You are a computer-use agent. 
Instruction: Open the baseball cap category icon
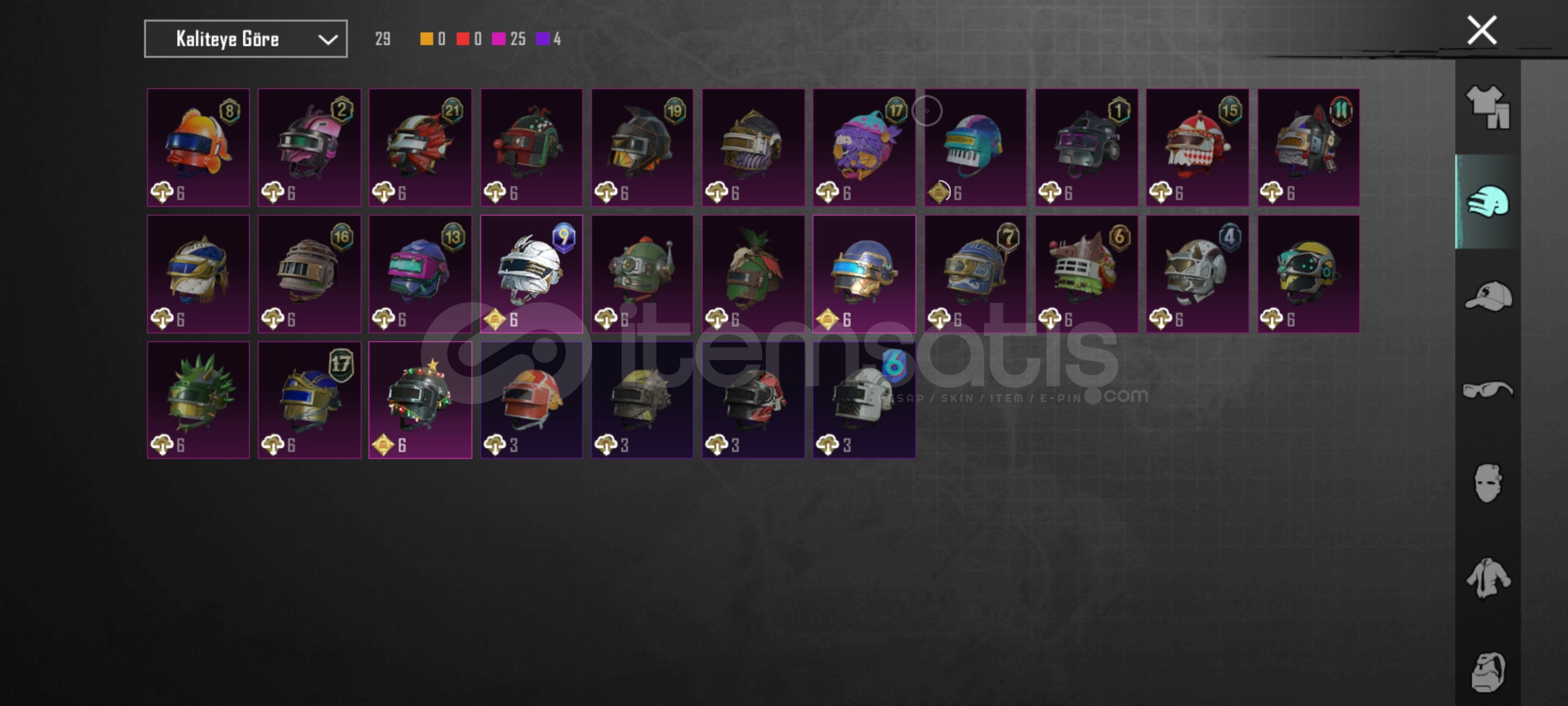(x=1488, y=297)
